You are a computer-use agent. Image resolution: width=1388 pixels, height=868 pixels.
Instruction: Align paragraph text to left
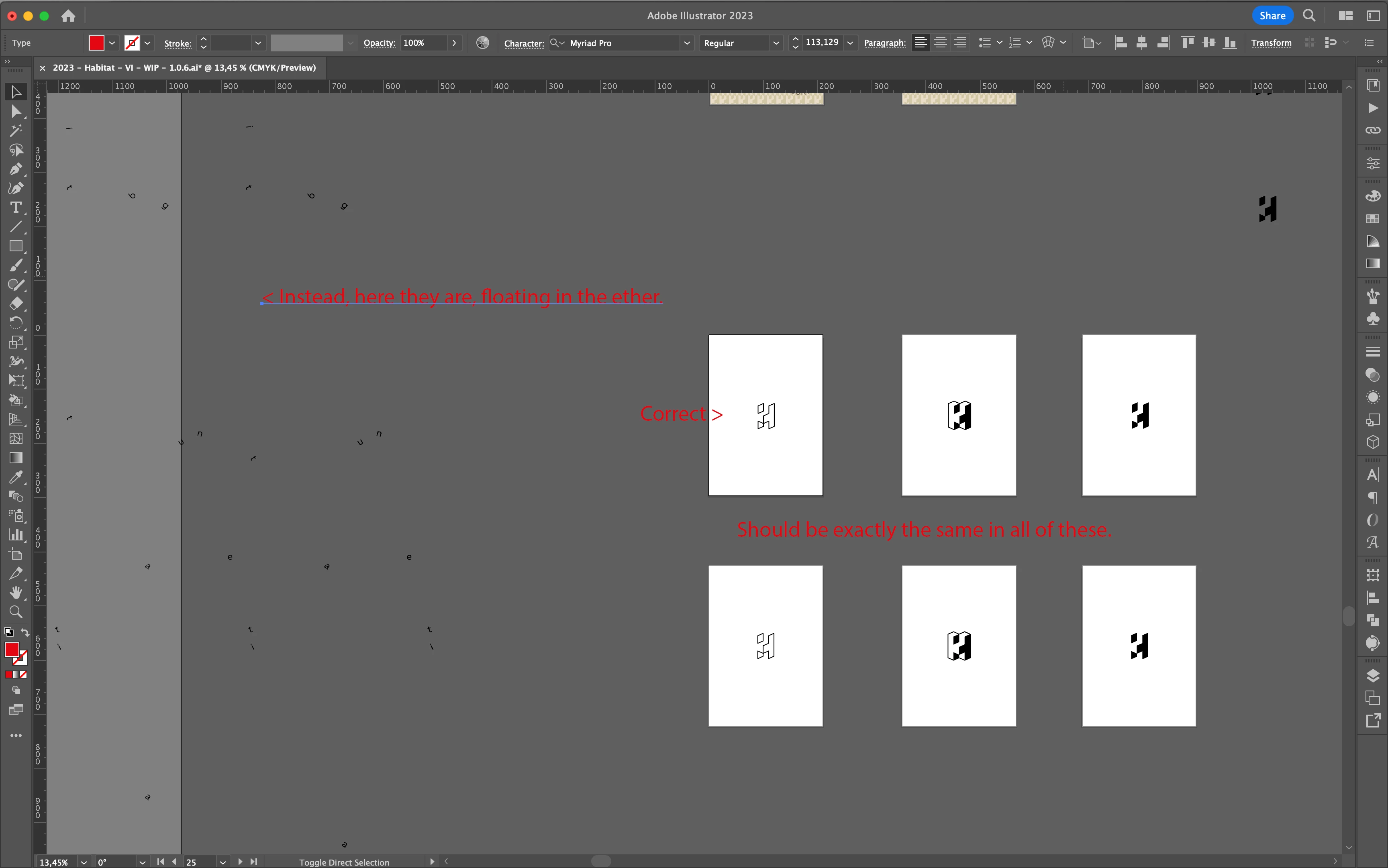point(920,43)
